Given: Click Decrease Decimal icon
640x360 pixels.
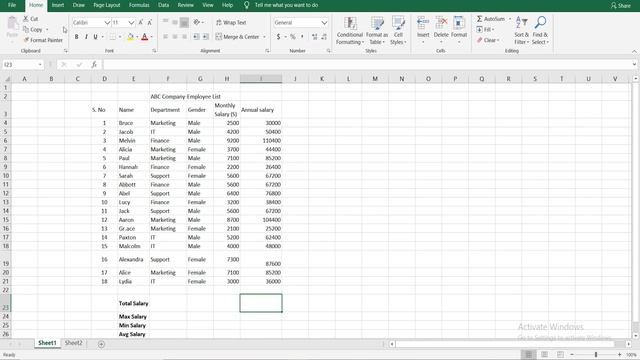Looking at the screenshot, I should coord(324,37).
